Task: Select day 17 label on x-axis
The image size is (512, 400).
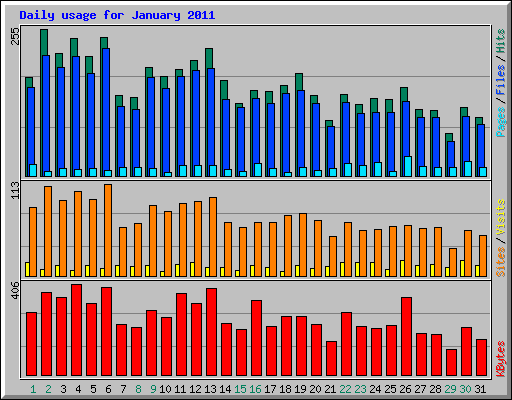Action: pyautogui.click(x=270, y=389)
